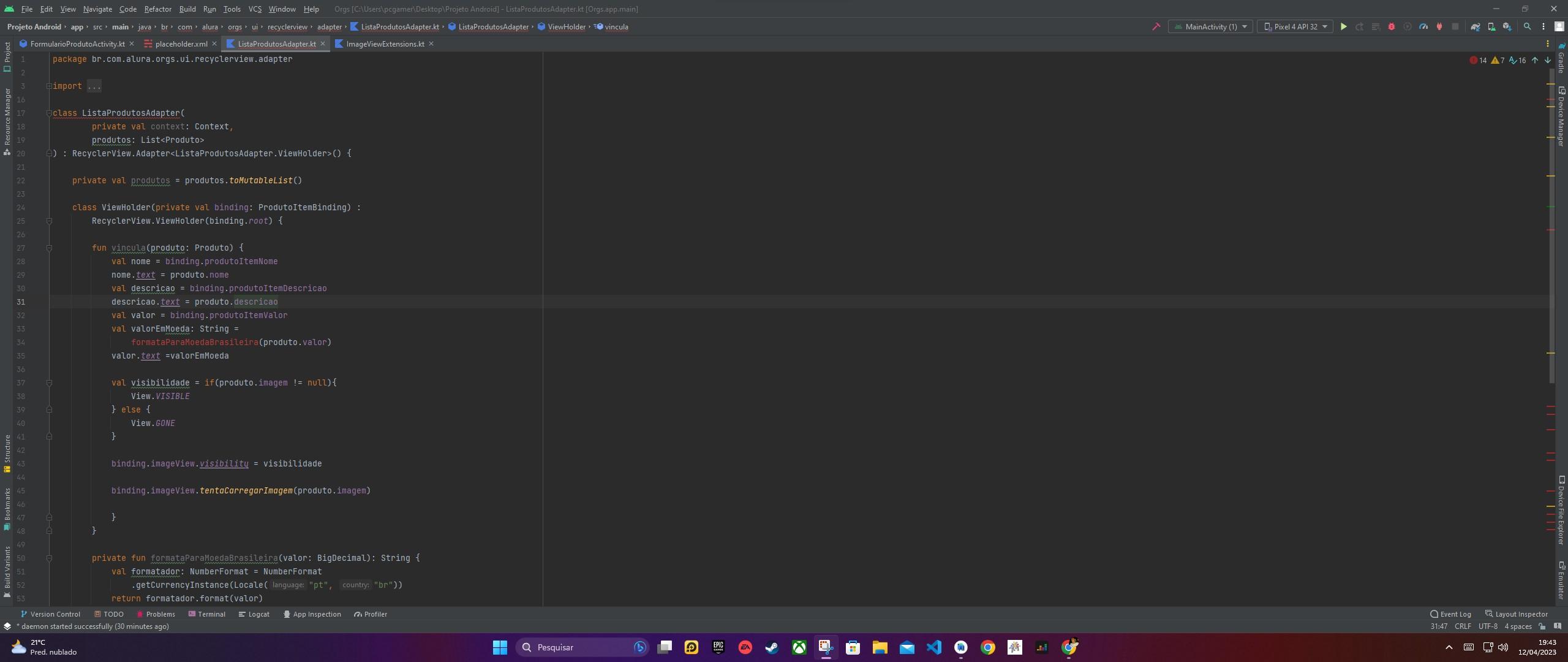1568x662 pixels.
Task: Expand the collapsed import block
Action: coord(49,86)
